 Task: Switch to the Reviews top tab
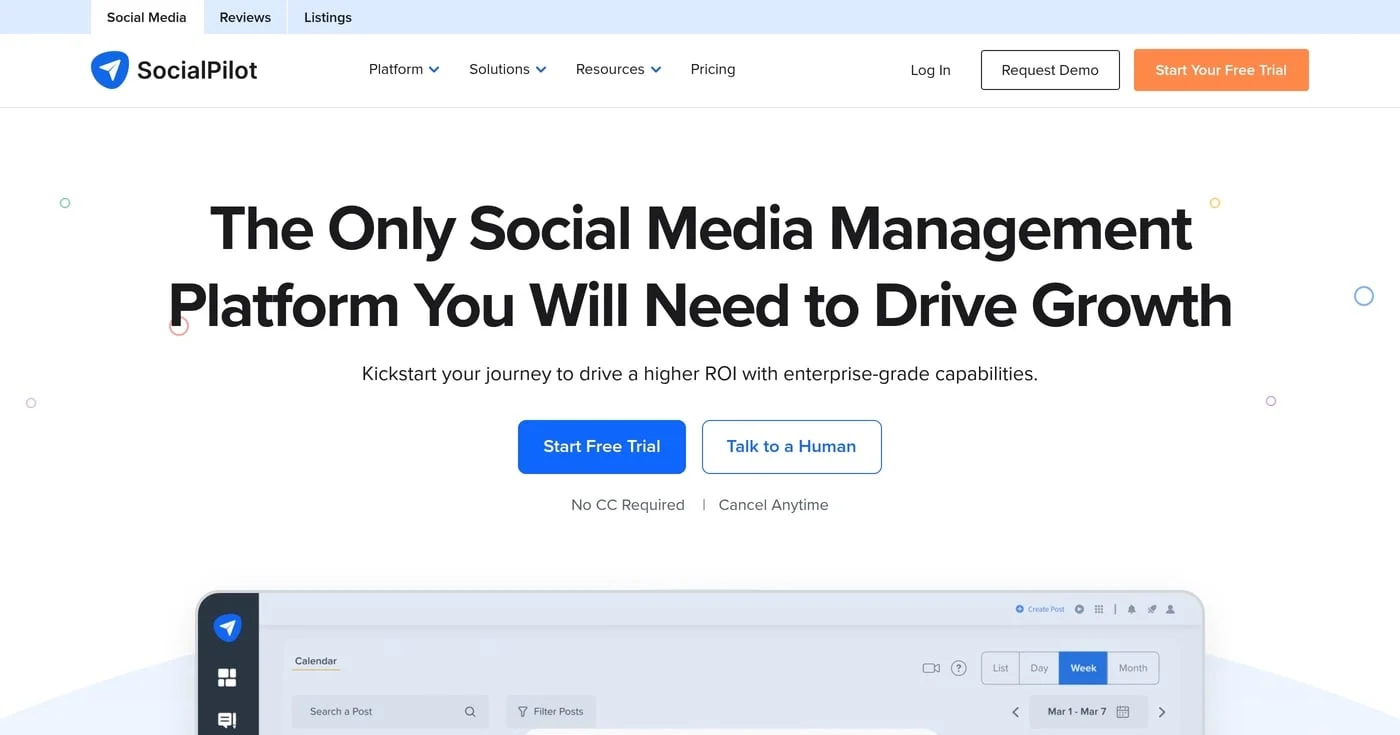coord(245,17)
